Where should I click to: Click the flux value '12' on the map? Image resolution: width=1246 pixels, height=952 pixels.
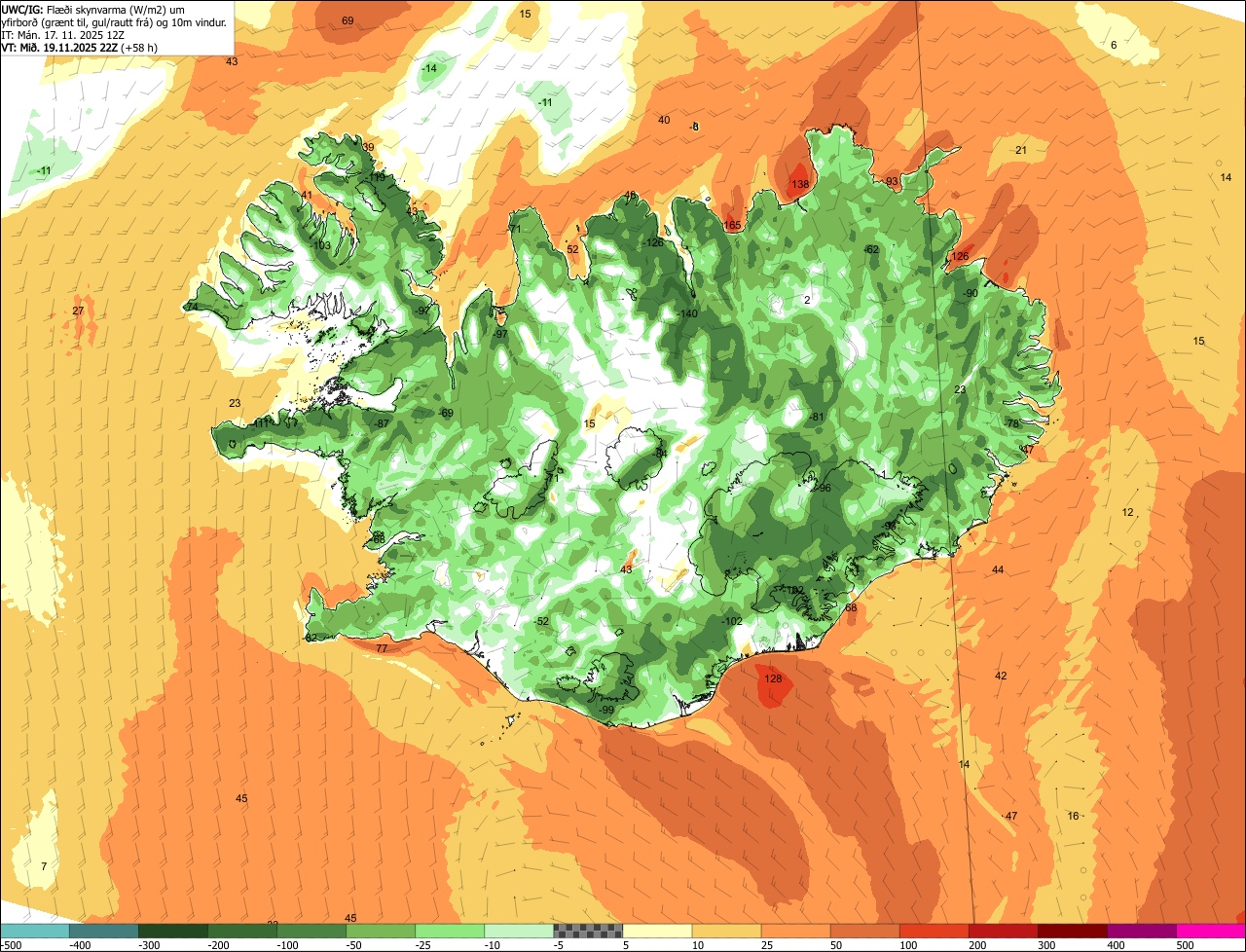(1127, 513)
